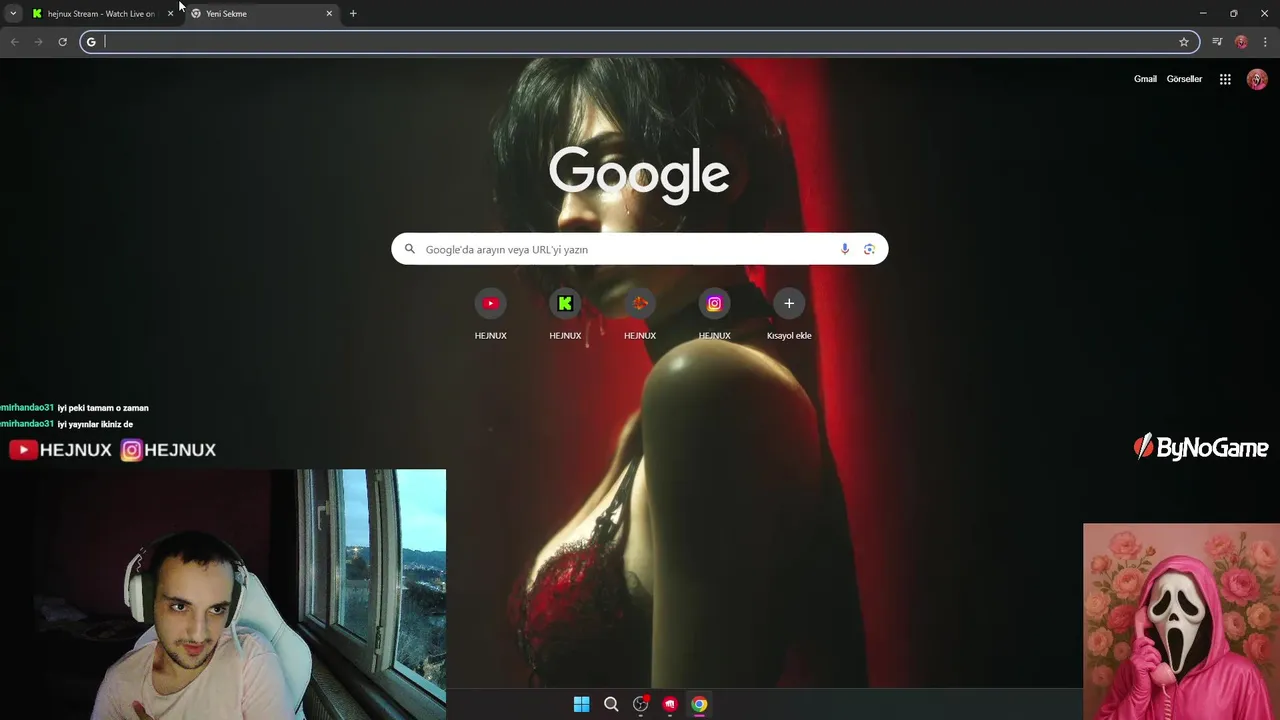
Task: Minimize the Chrome window
Action: [x=1203, y=13]
